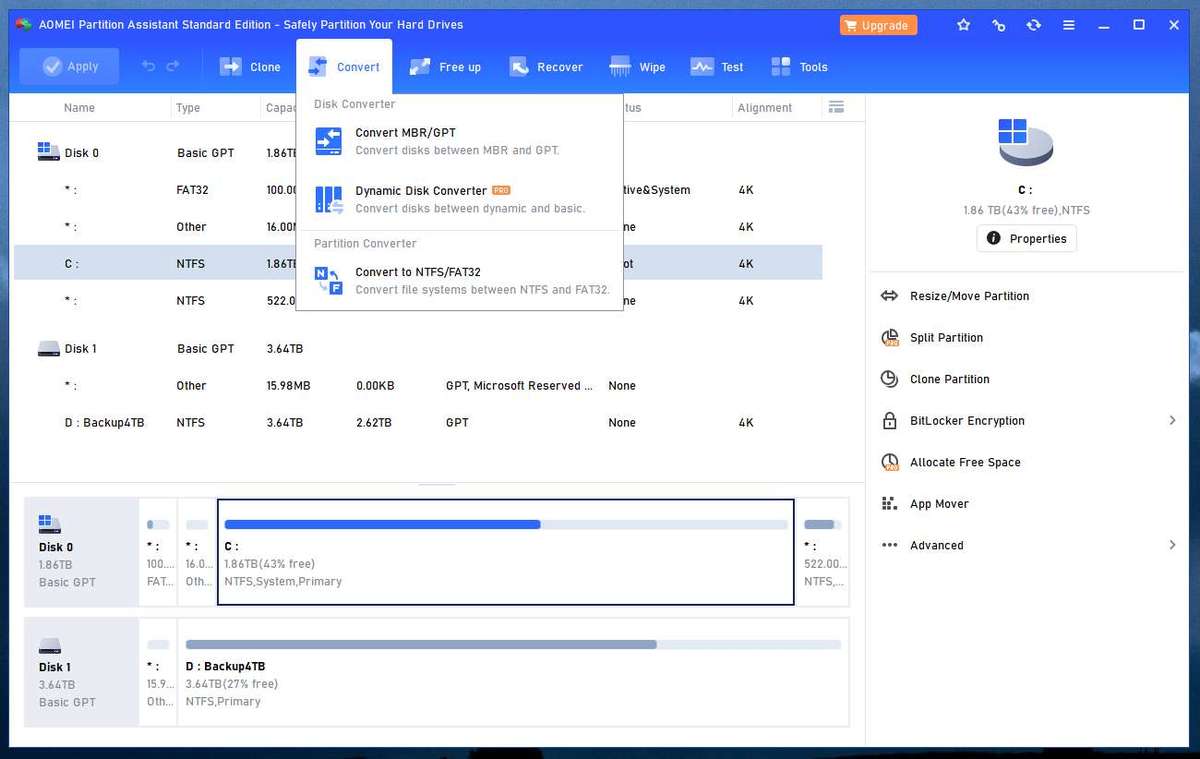The image size is (1200, 759).
Task: Click Clone Partition
Action: pos(949,379)
